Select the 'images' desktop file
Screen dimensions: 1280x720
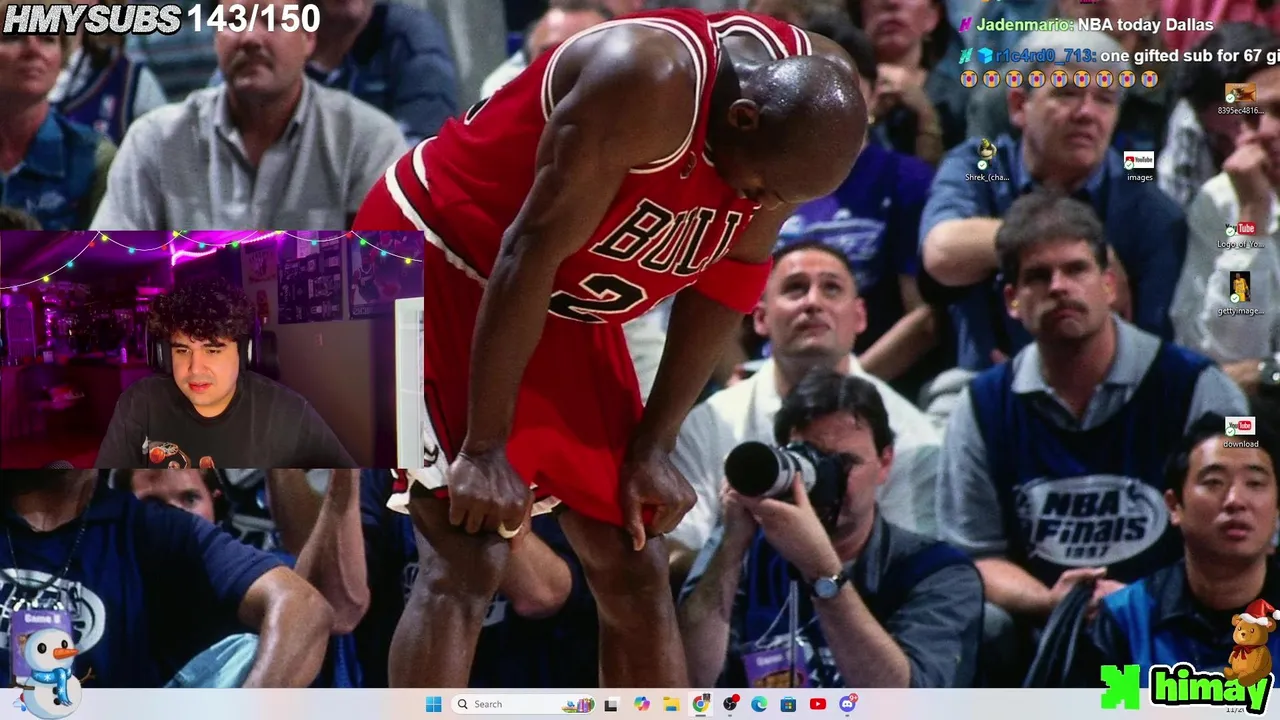(x=1140, y=166)
